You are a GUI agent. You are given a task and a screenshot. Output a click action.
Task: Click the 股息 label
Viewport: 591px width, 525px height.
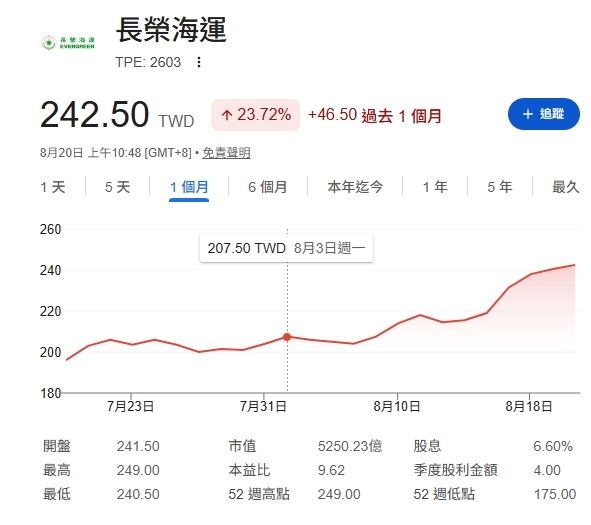tap(427, 446)
